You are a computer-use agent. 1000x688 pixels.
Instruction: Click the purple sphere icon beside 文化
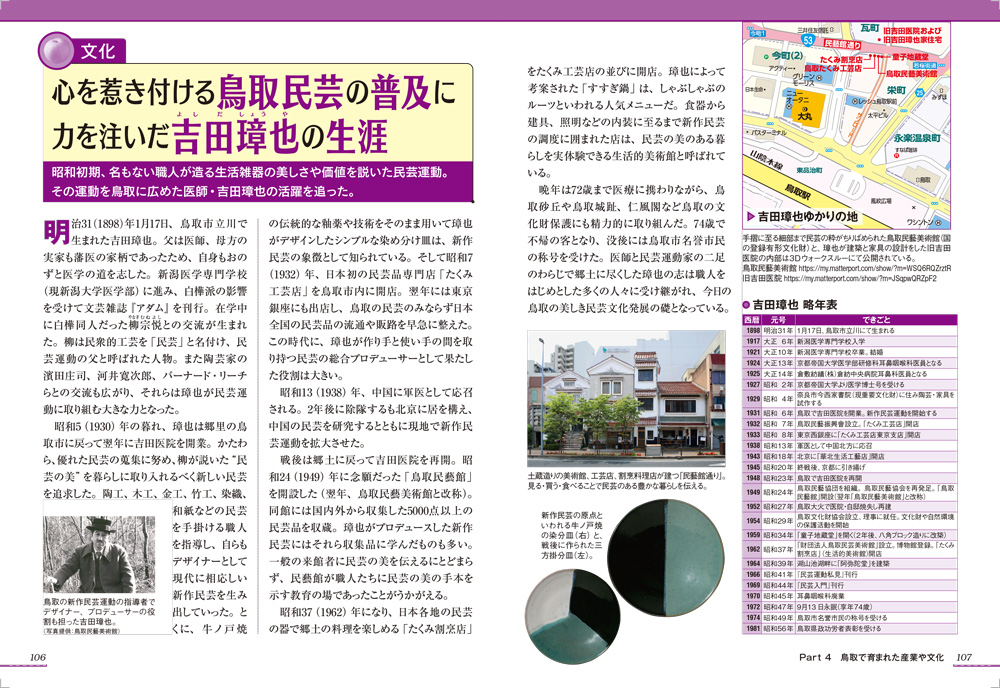[55, 50]
